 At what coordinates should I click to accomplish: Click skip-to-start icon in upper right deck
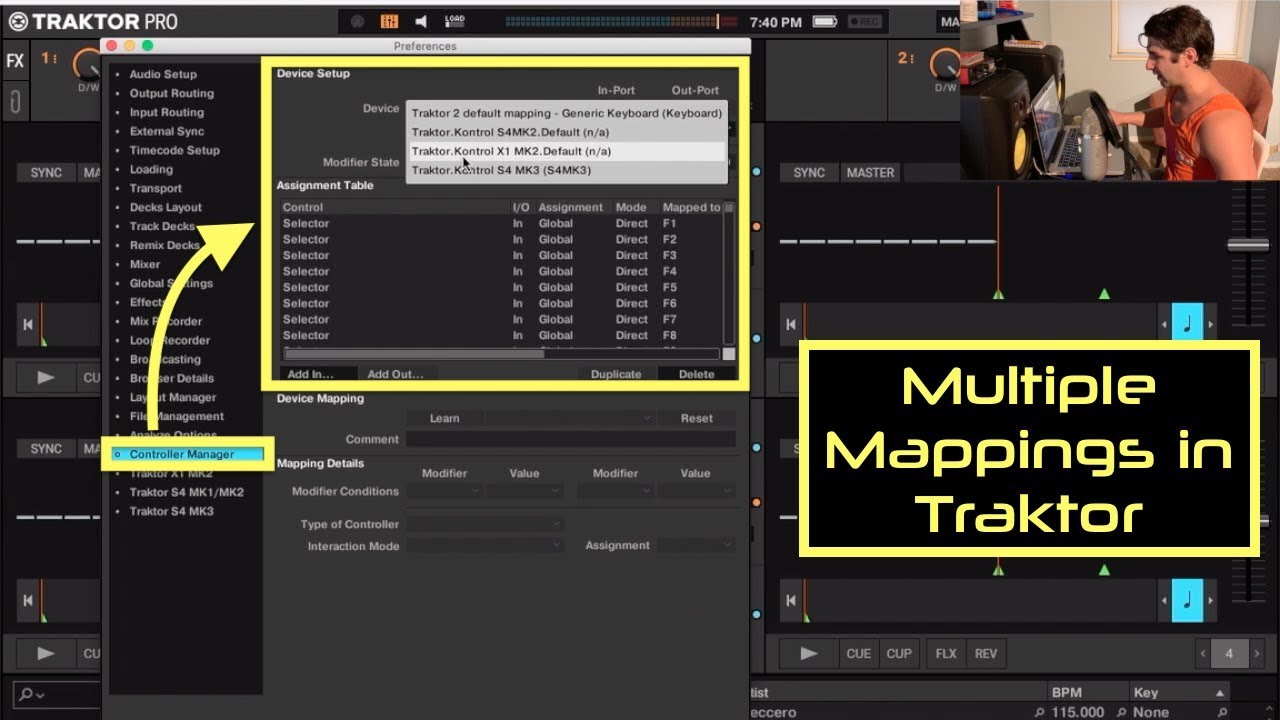click(x=790, y=324)
